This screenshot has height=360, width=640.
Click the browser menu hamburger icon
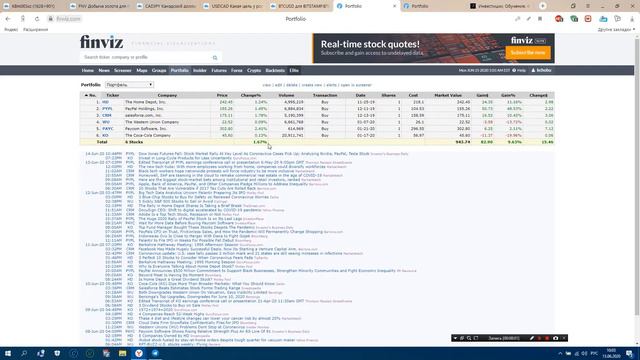(x=588, y=6)
